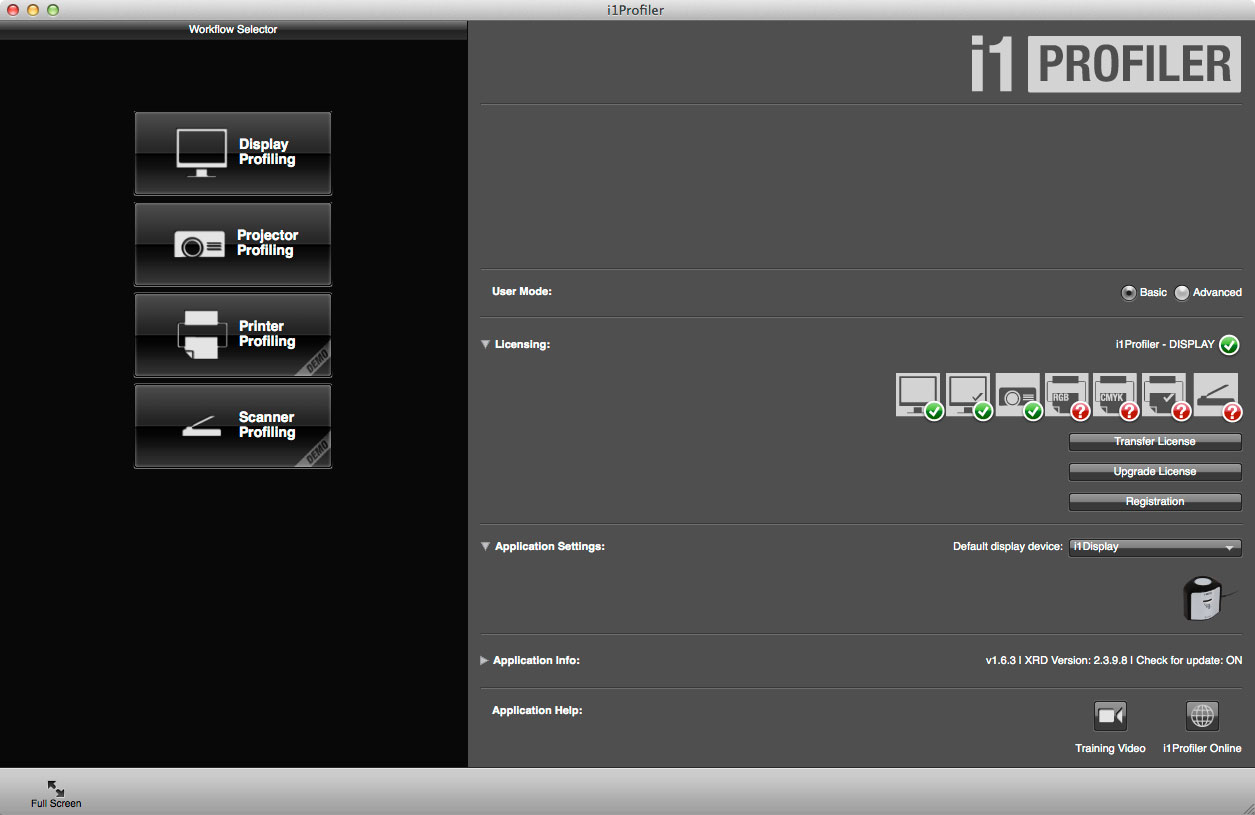The width and height of the screenshot is (1255, 815).
Task: Open the Display Profiling workflow
Action: [232, 153]
